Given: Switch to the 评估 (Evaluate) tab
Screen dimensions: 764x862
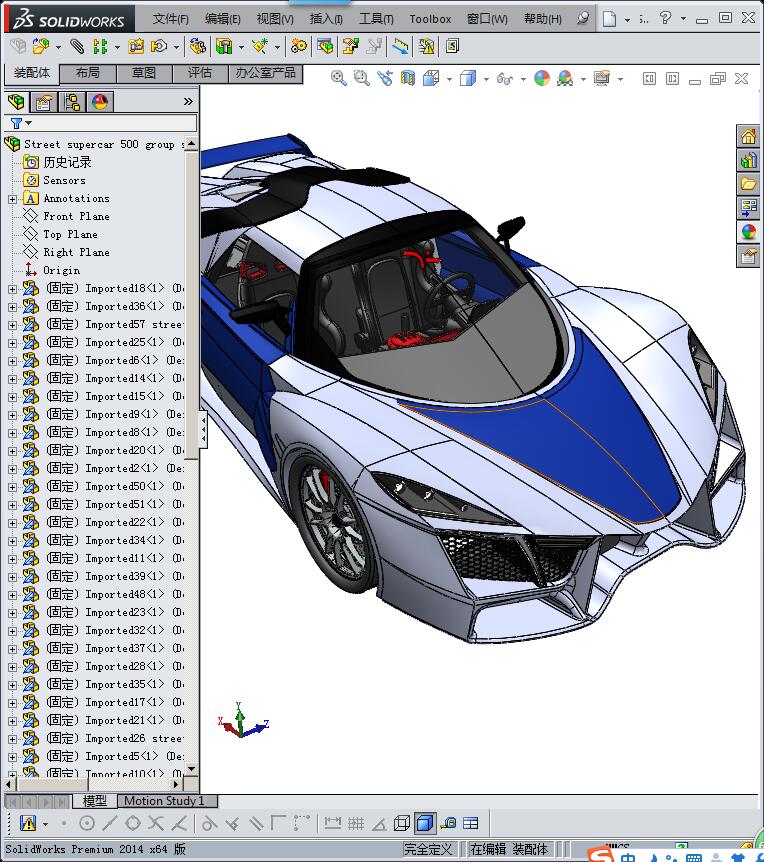Looking at the screenshot, I should click(x=200, y=73).
